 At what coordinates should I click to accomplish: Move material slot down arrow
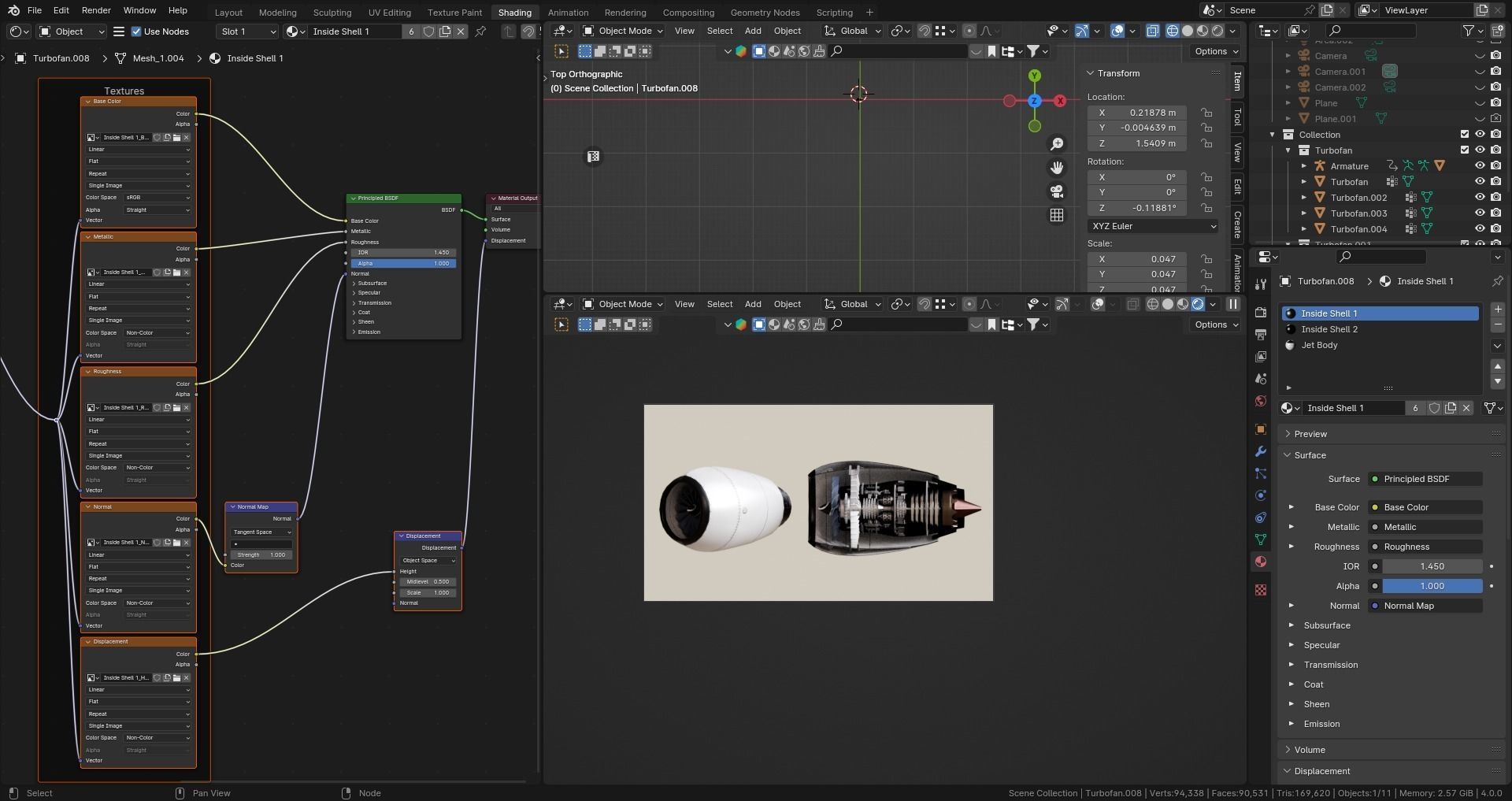pyautogui.click(x=1498, y=381)
